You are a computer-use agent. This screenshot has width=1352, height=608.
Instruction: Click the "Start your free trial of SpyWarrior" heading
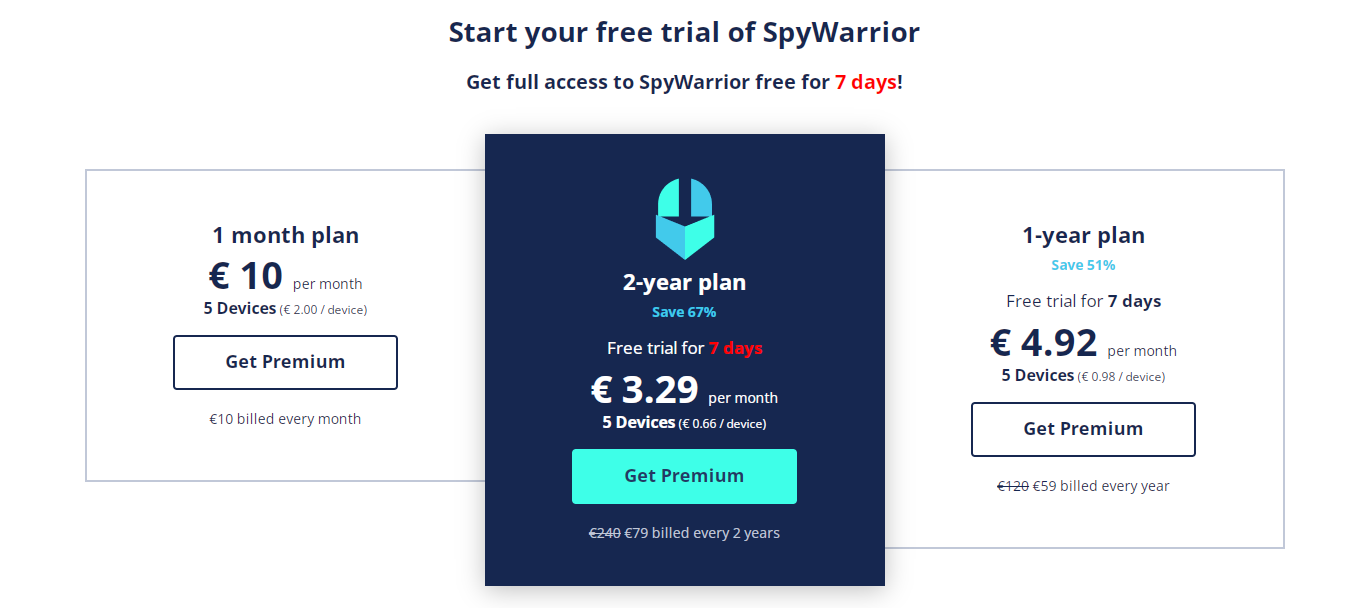684,32
